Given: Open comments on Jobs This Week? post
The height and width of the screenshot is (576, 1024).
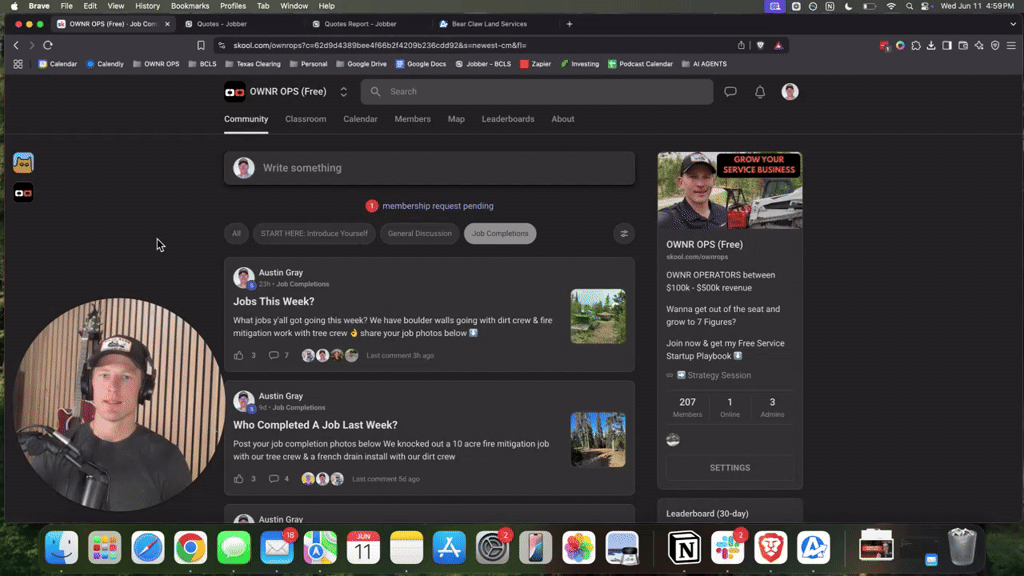Looking at the screenshot, I should click(x=274, y=355).
